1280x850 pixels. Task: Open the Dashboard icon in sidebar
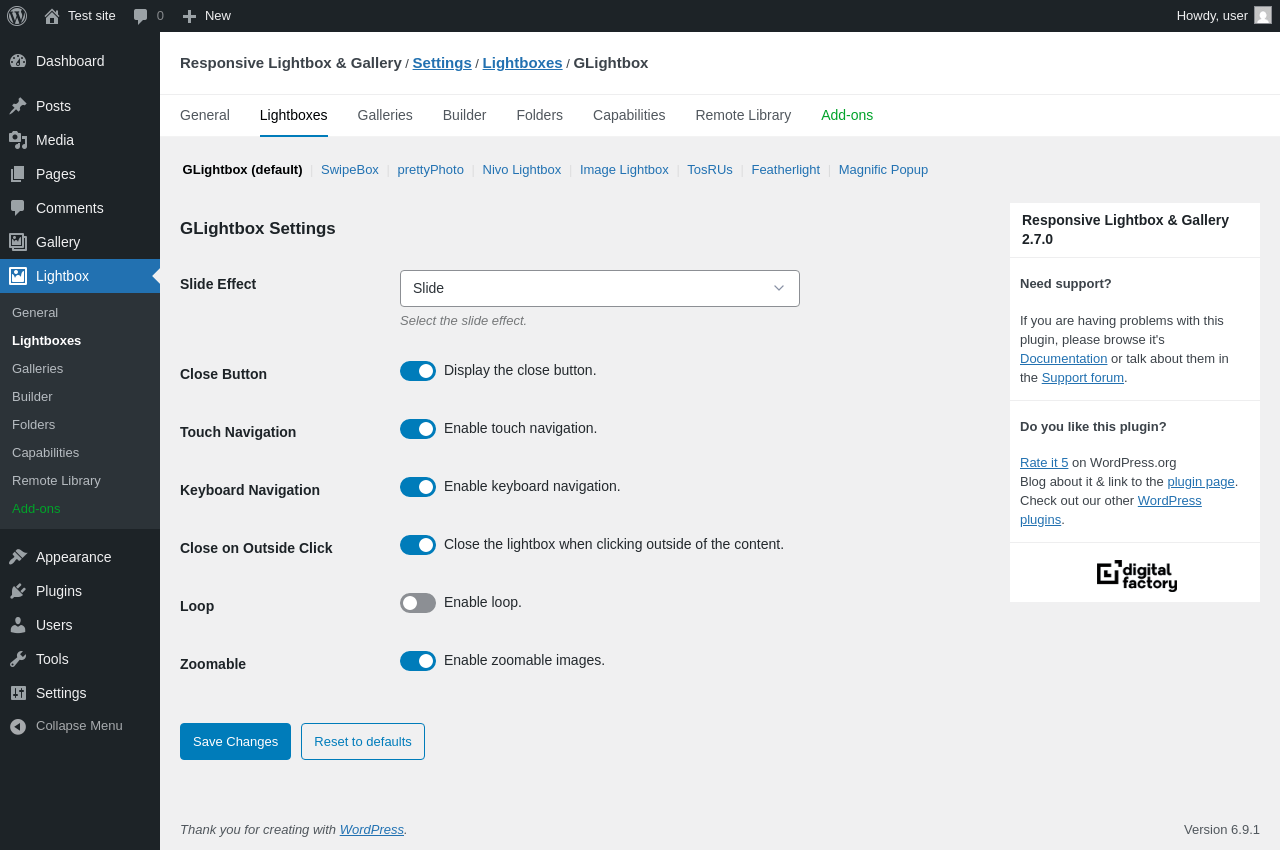[18, 61]
